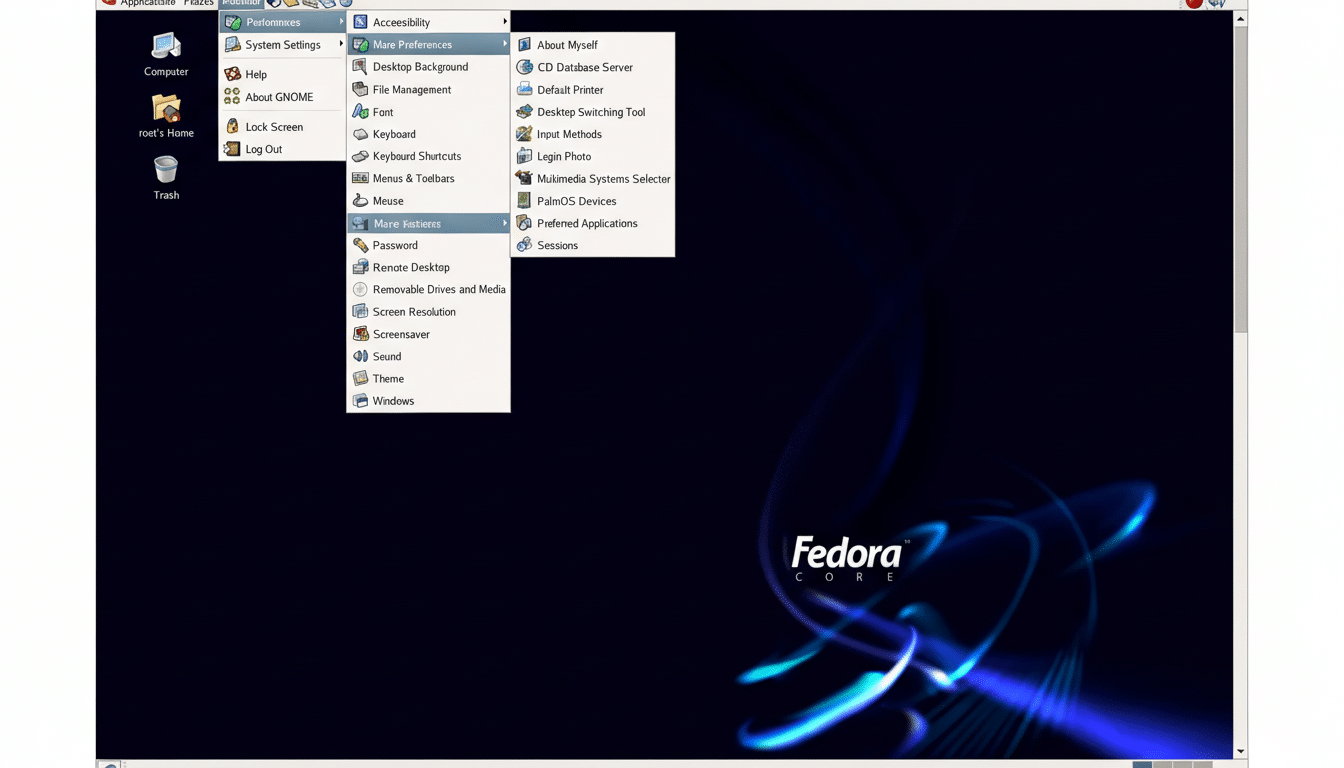1344x768 pixels.
Task: Click the red alert icon in the panel
Action: 1193,4
